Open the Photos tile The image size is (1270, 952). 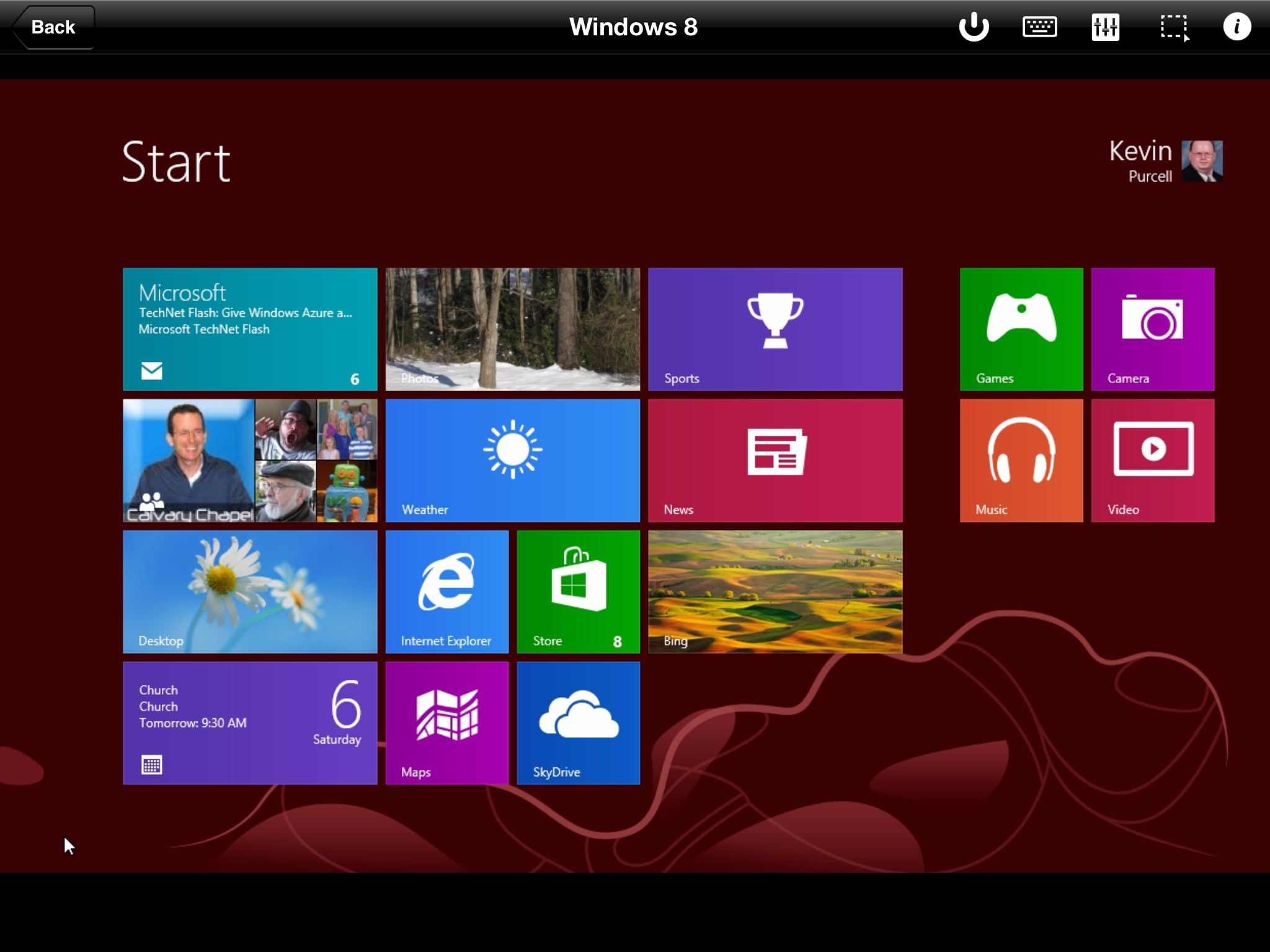tap(513, 329)
